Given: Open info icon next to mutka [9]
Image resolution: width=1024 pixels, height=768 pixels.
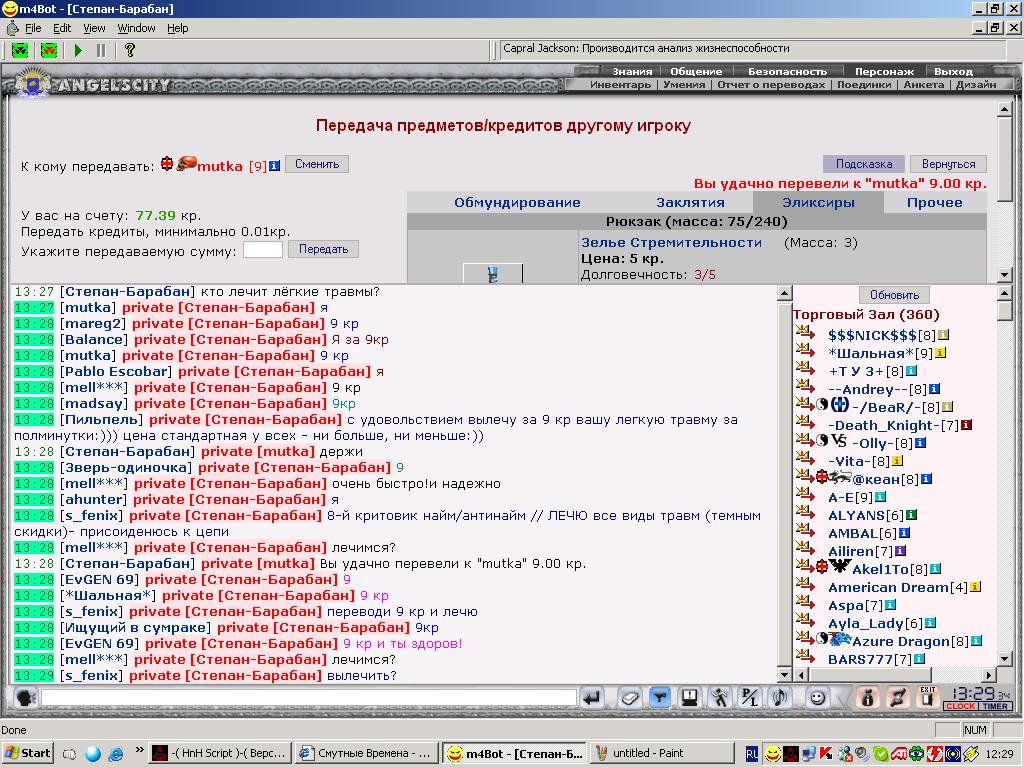Looking at the screenshot, I should 274,166.
